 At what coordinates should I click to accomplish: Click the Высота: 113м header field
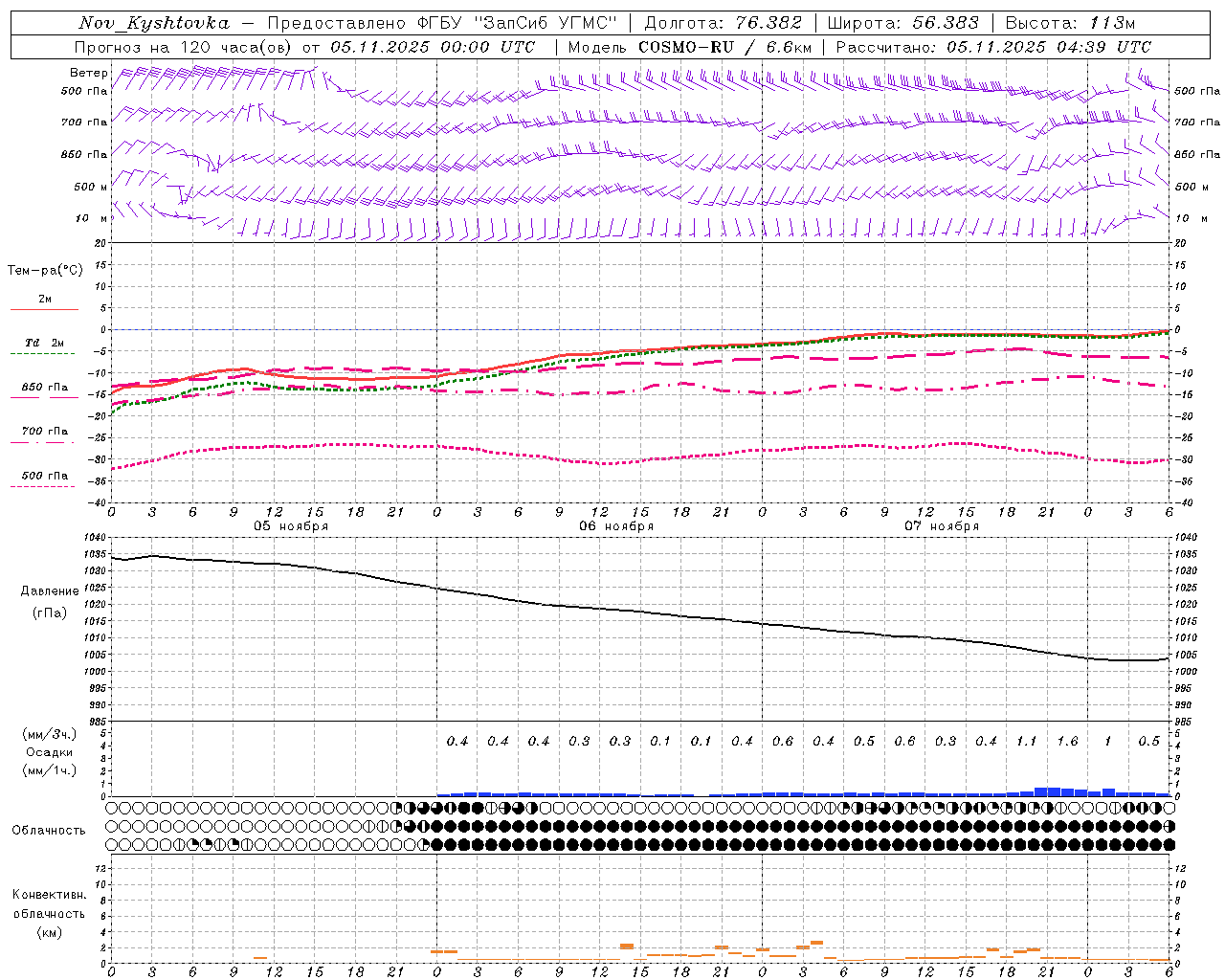[1070, 23]
